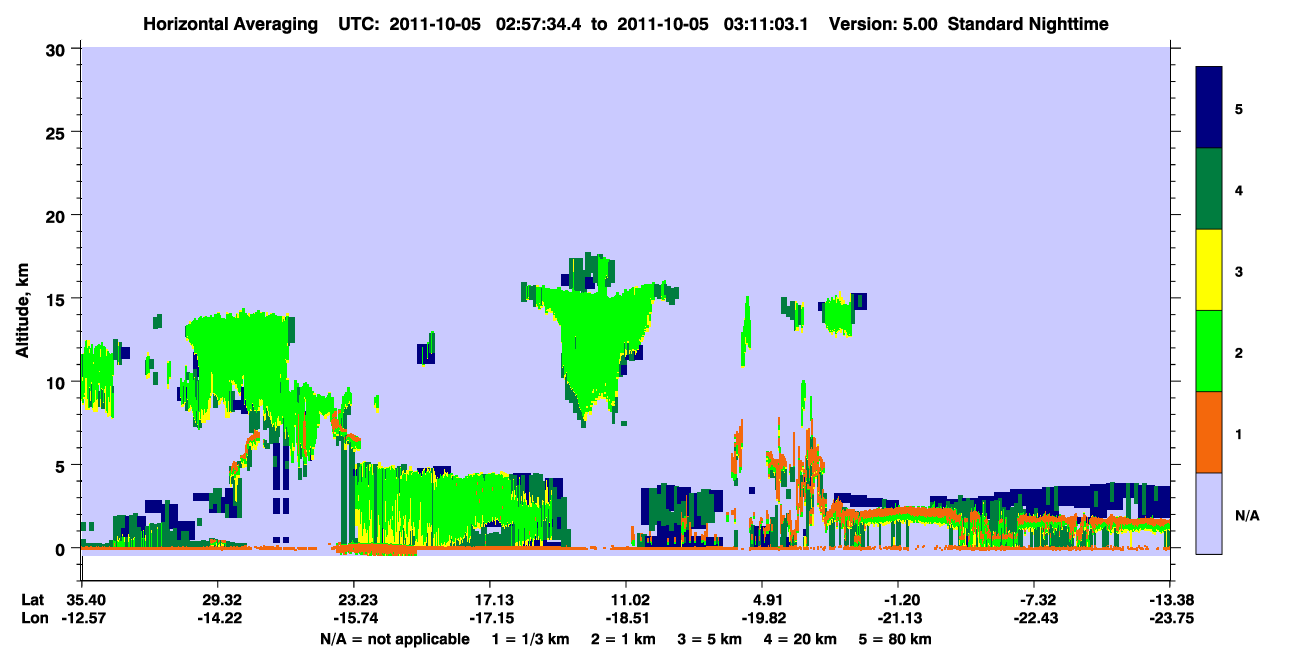The height and width of the screenshot is (667, 1300).
Task: Click the dark blue color bar segment labeled 5
Action: pyautogui.click(x=1209, y=108)
